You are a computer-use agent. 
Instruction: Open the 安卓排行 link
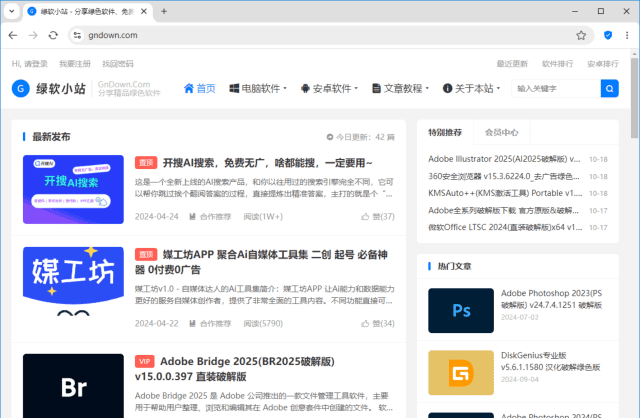click(603, 64)
